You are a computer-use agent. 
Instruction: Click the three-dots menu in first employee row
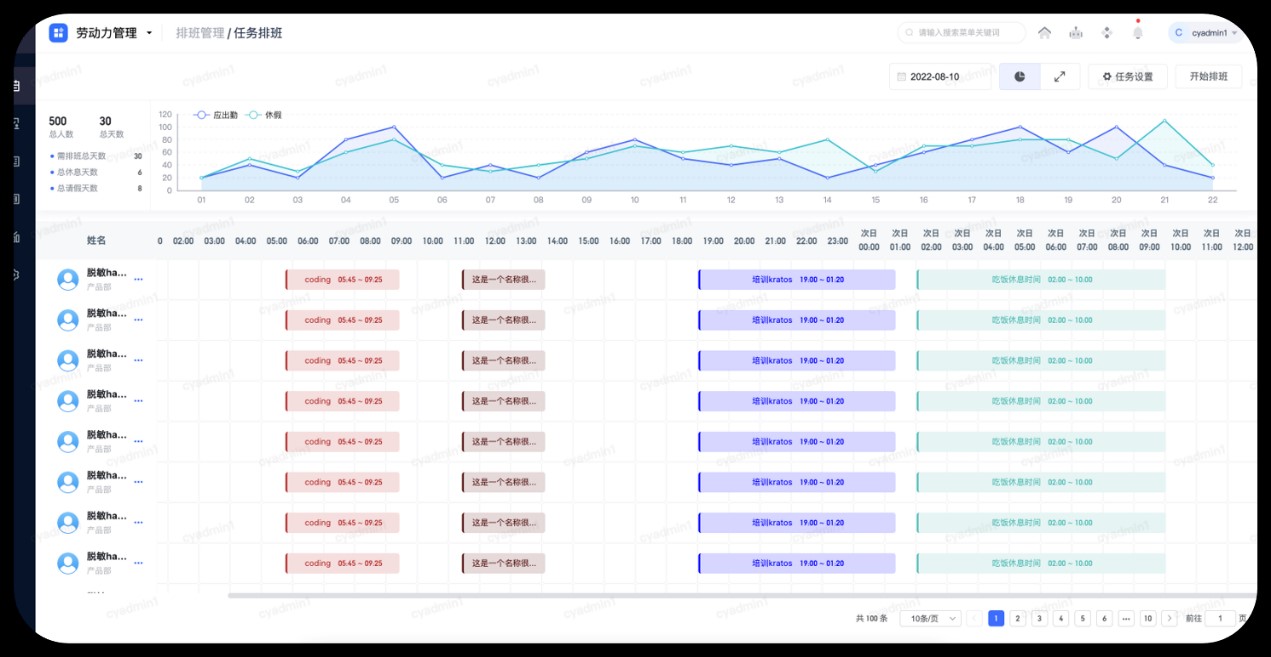pos(138,279)
